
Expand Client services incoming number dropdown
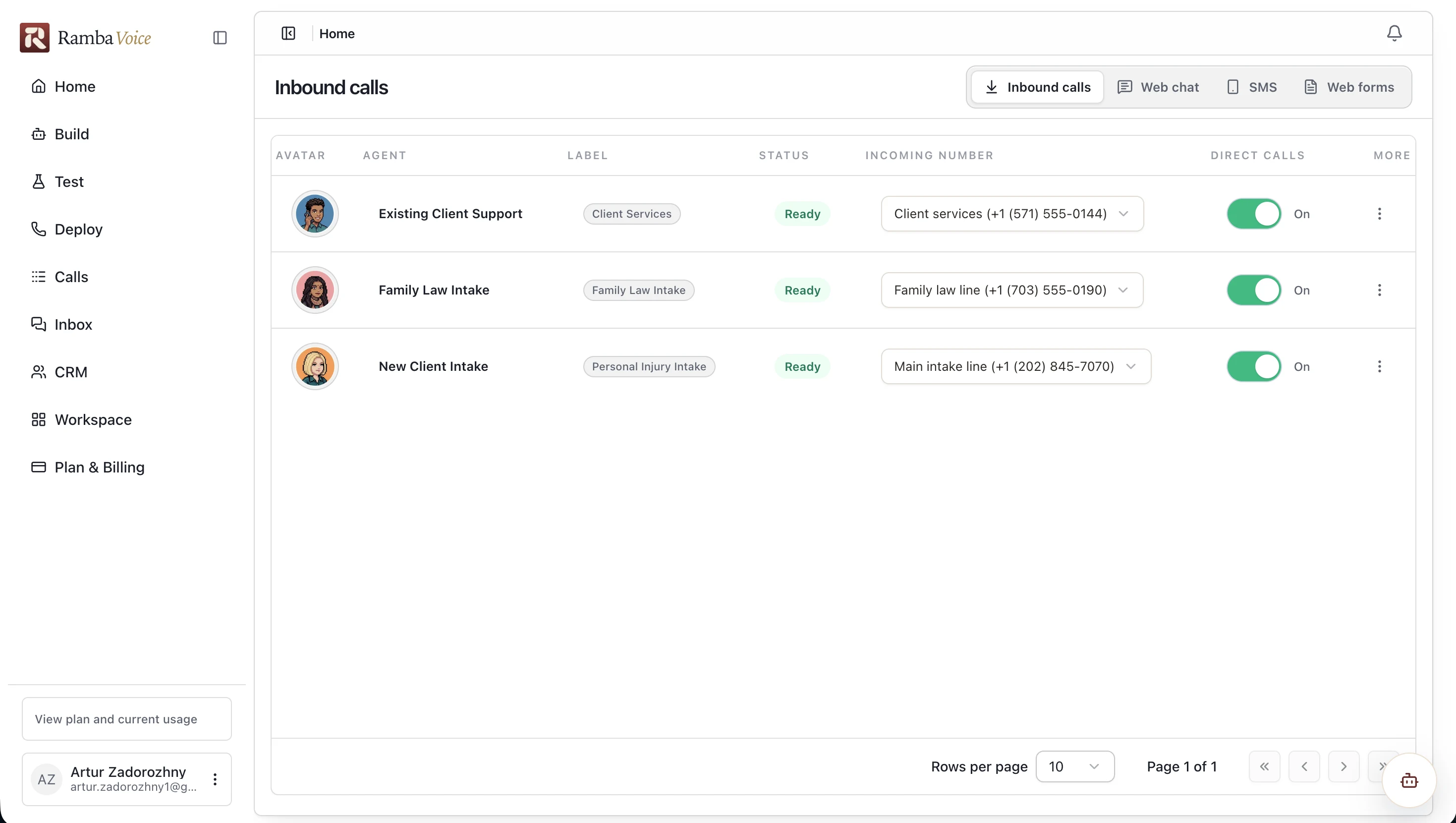coord(1012,214)
